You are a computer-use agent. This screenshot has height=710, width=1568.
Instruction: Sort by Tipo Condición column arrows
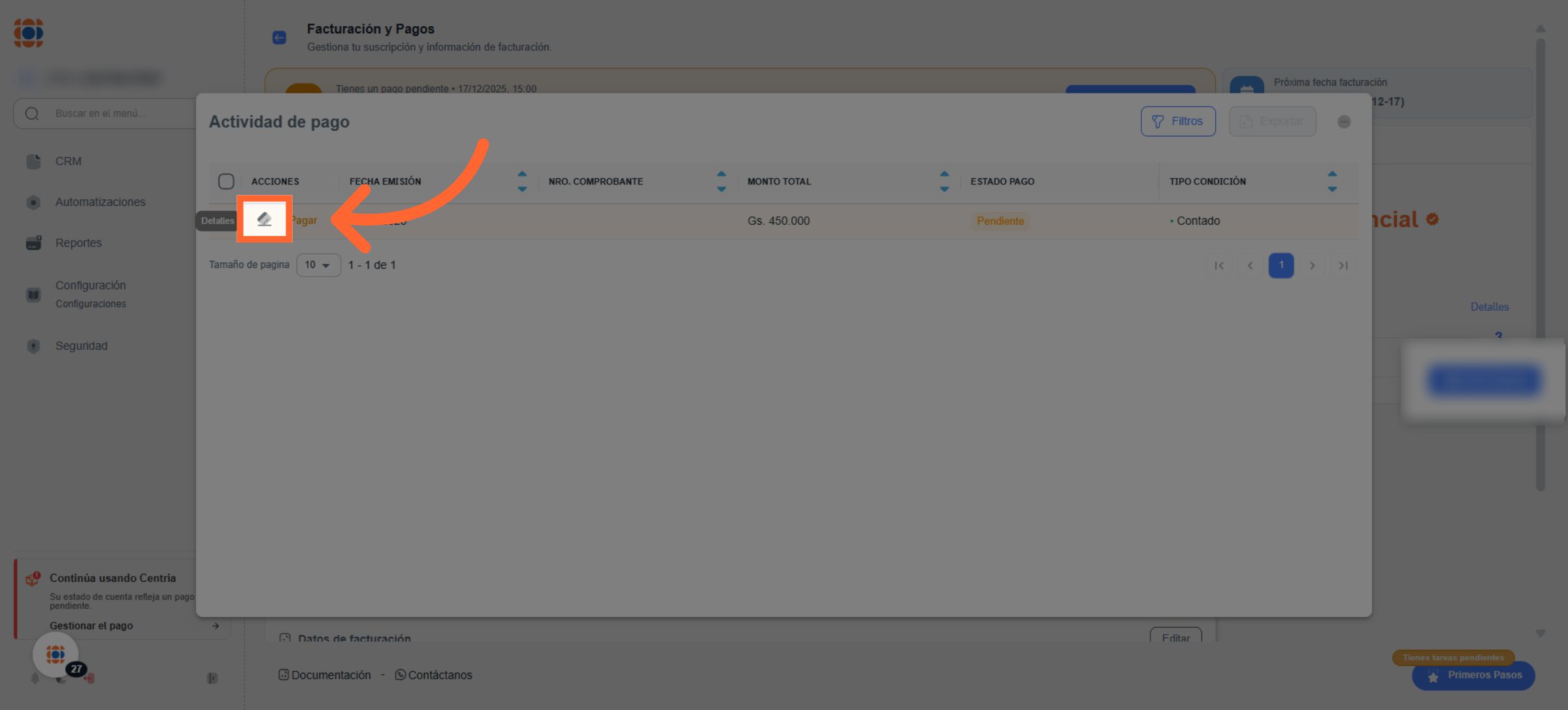click(1332, 181)
